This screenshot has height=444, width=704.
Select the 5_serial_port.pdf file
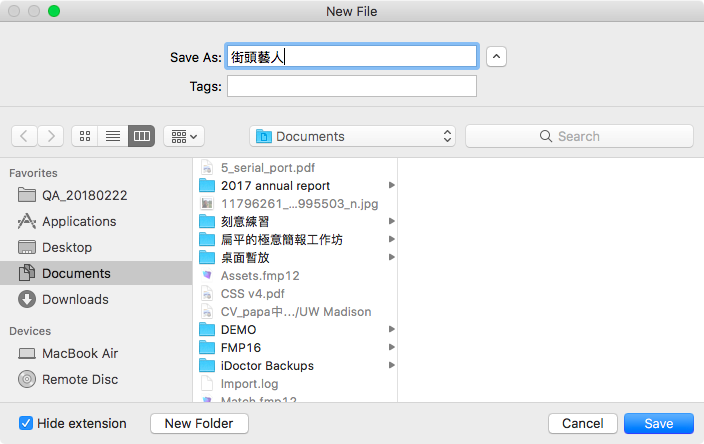click(297, 167)
